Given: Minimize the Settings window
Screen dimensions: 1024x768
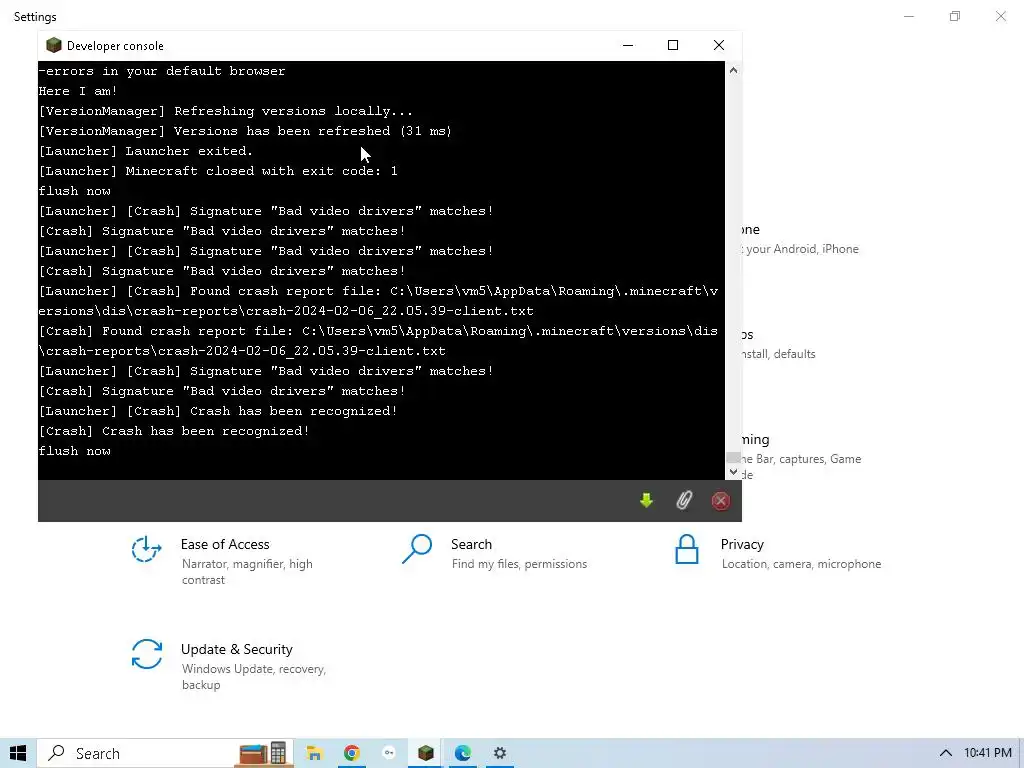Looking at the screenshot, I should point(908,16).
